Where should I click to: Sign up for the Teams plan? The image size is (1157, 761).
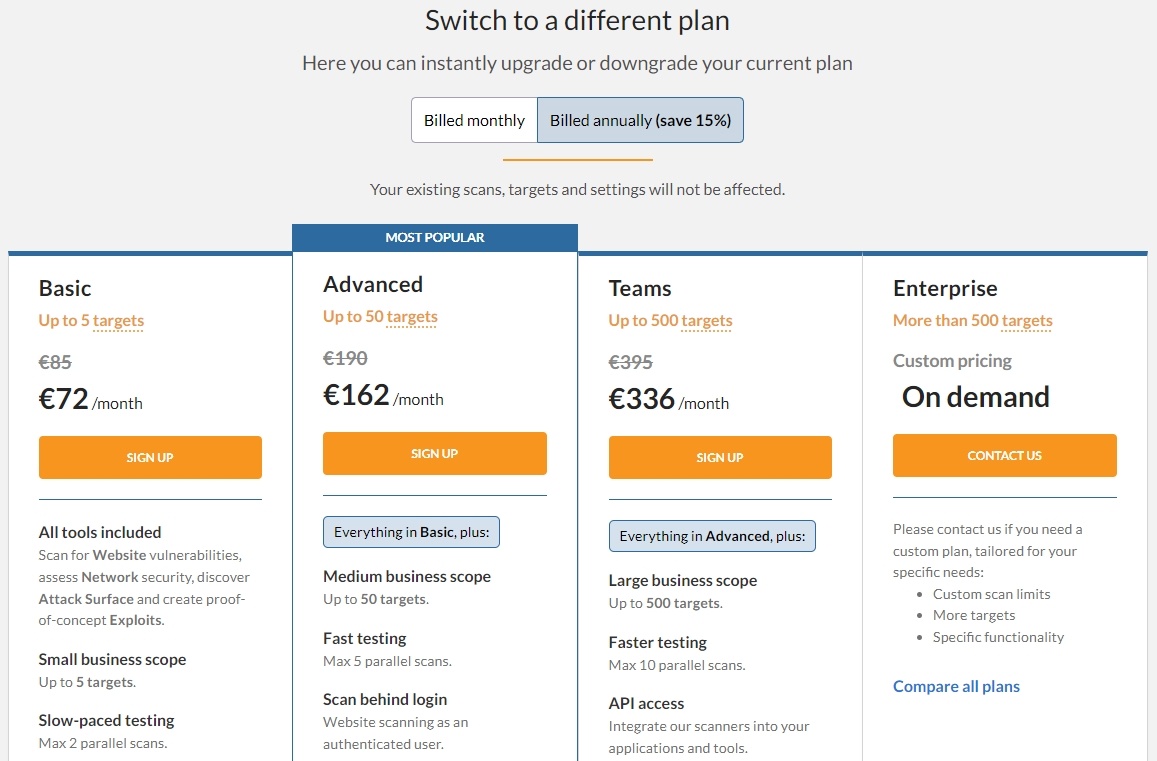(719, 457)
